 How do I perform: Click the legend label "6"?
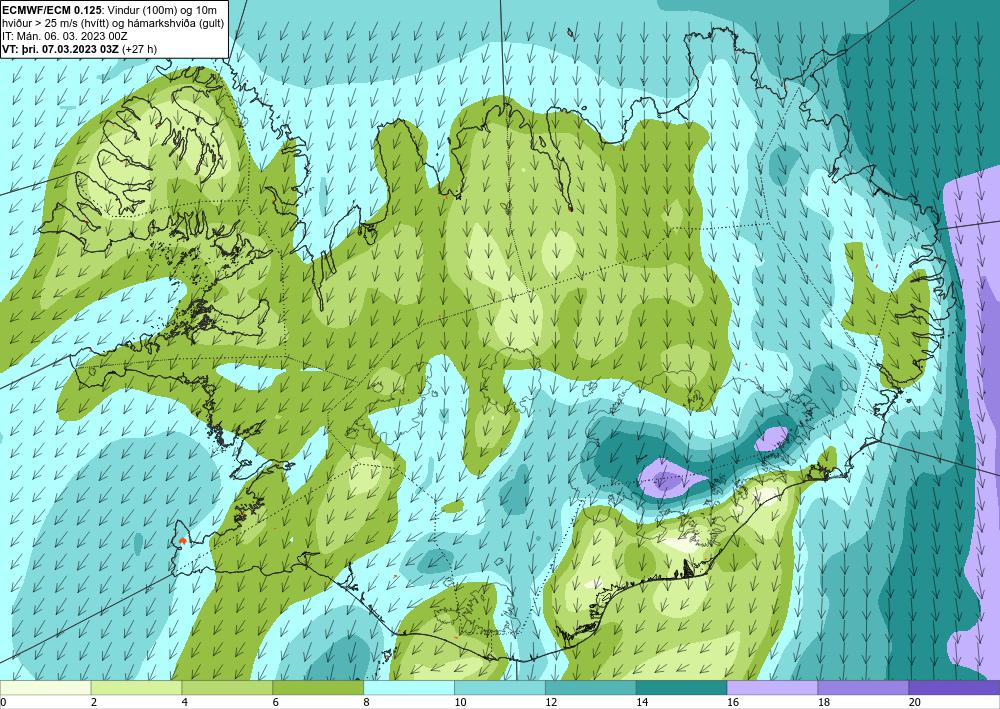click(276, 703)
